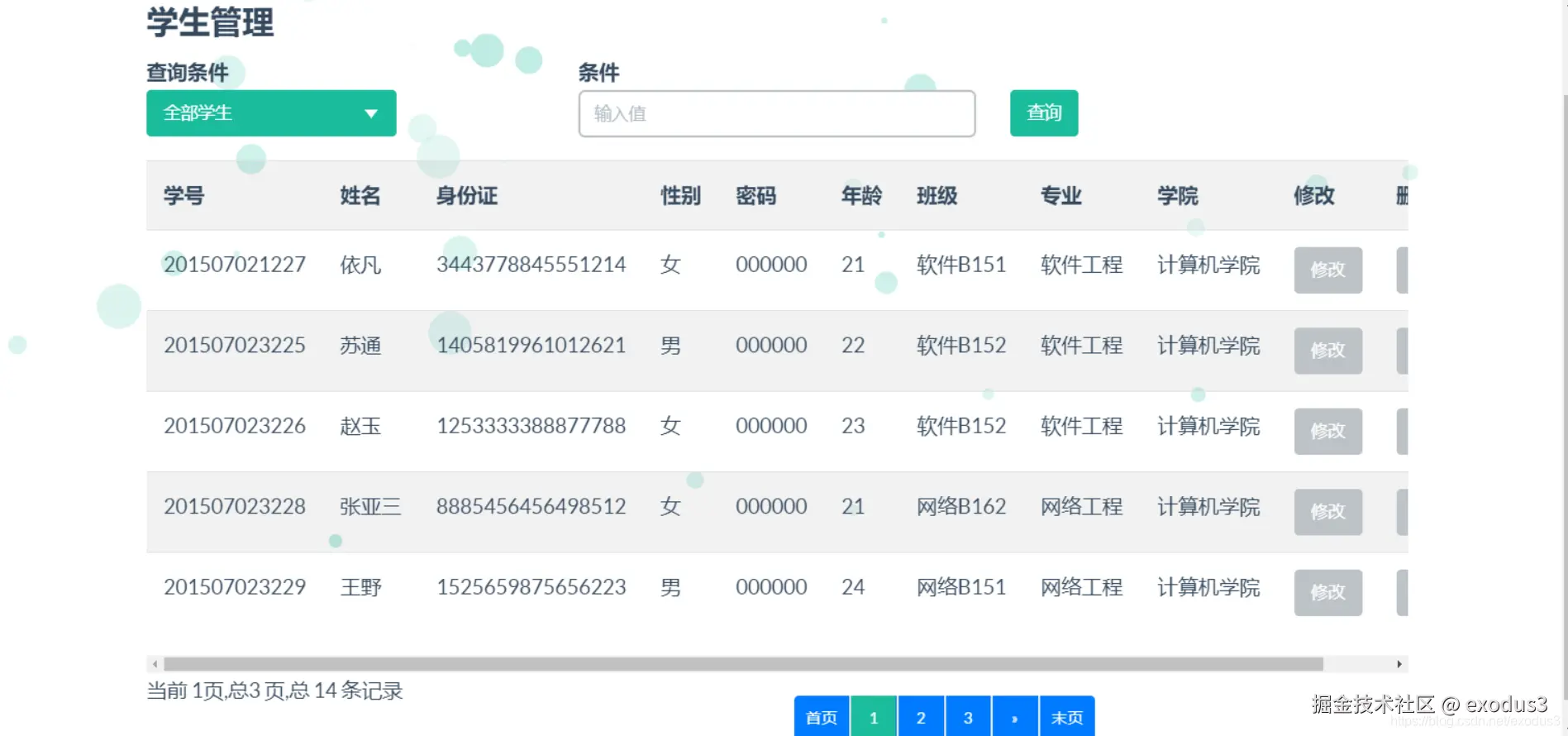This screenshot has height=736, width=1568.
Task: Click the name 张亚三
Action: [370, 506]
